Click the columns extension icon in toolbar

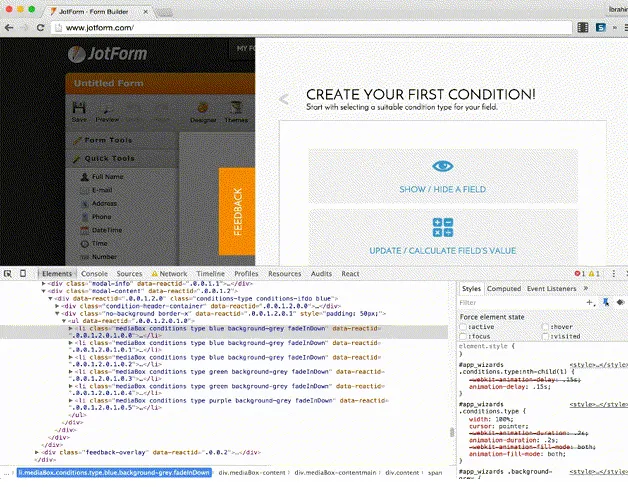point(583,27)
